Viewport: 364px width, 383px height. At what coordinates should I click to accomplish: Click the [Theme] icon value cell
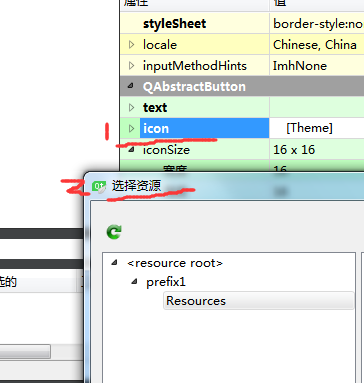[317, 128]
